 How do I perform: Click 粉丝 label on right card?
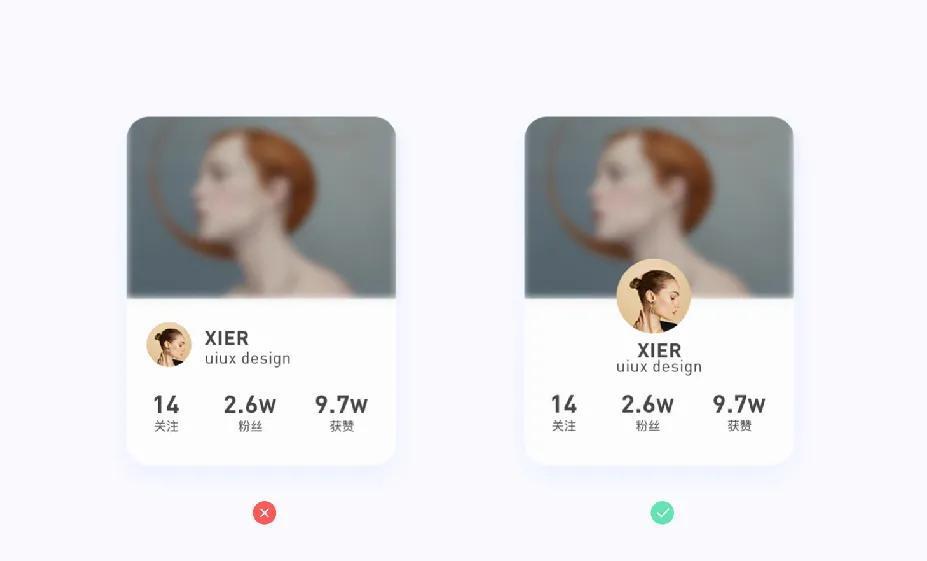coord(647,426)
